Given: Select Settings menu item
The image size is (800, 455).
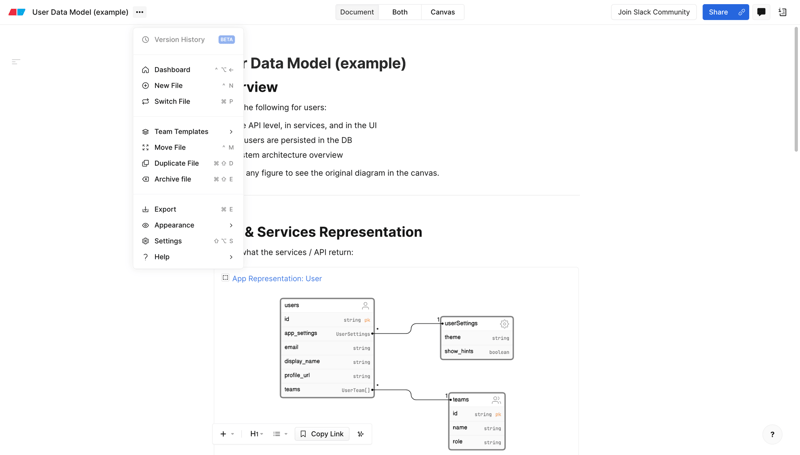Looking at the screenshot, I should click(x=188, y=240).
